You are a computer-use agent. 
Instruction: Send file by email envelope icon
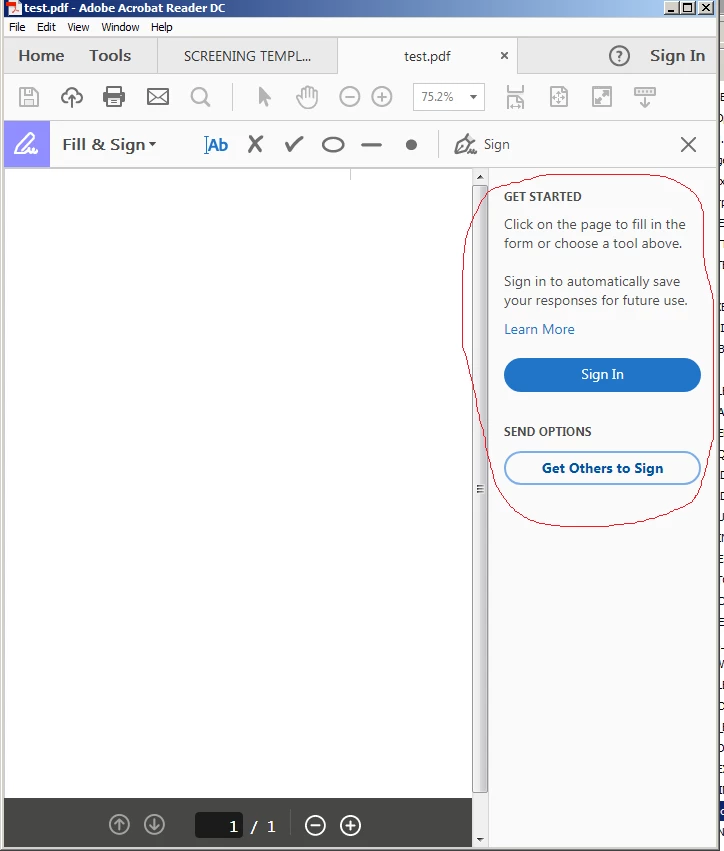158,97
